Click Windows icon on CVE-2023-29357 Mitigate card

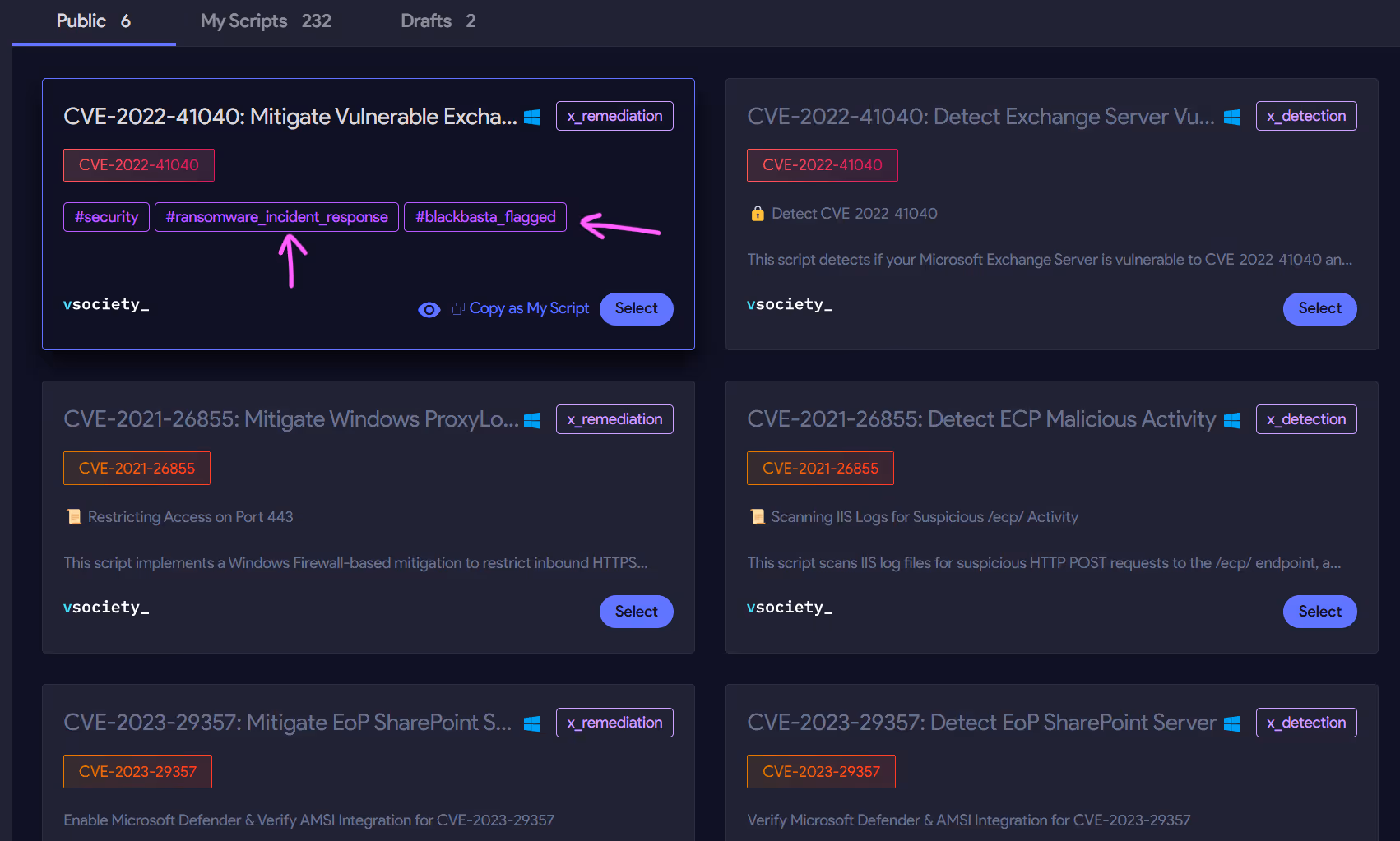coord(532,724)
